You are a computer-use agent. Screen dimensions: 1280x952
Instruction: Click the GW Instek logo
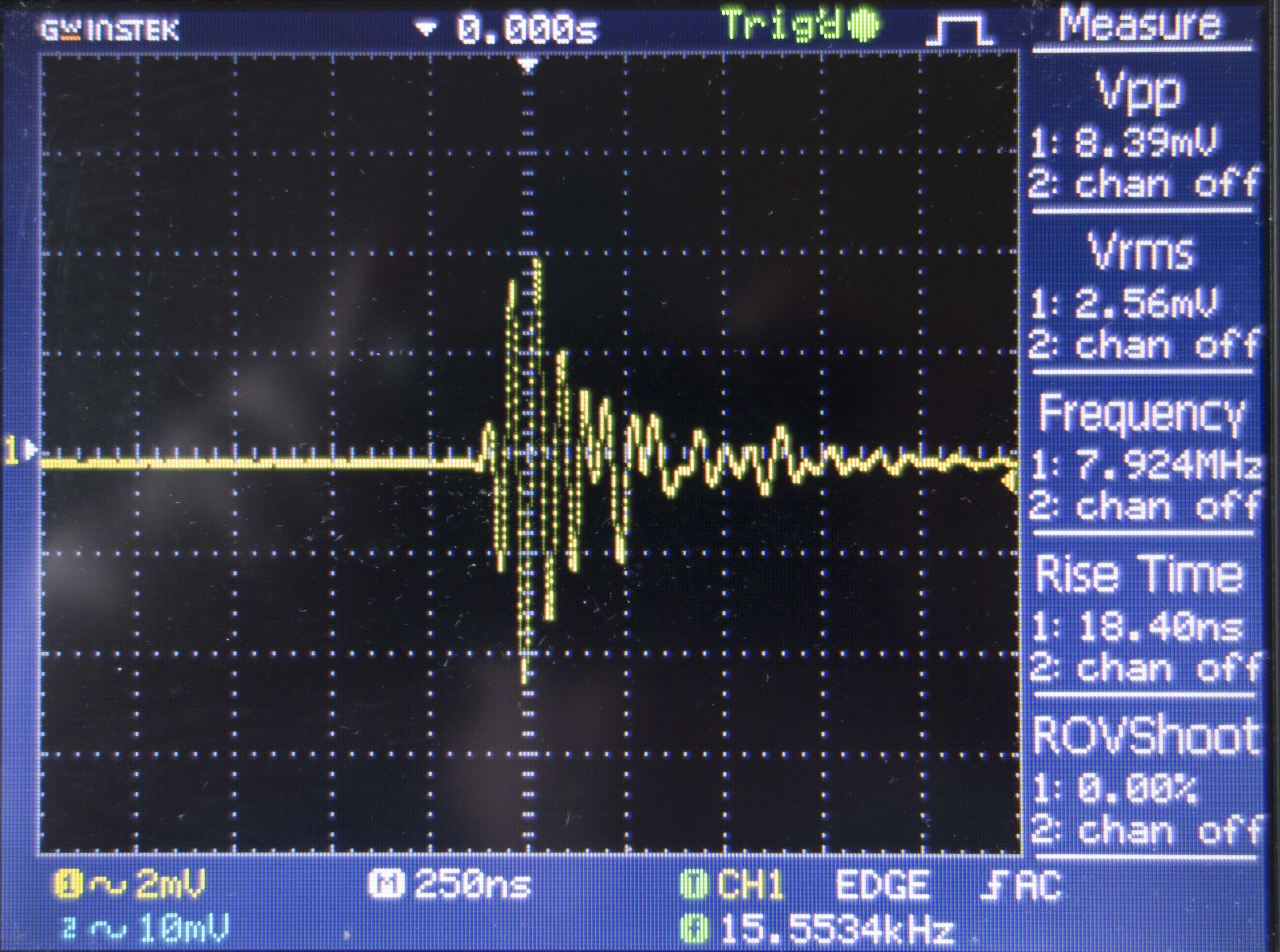point(110,30)
